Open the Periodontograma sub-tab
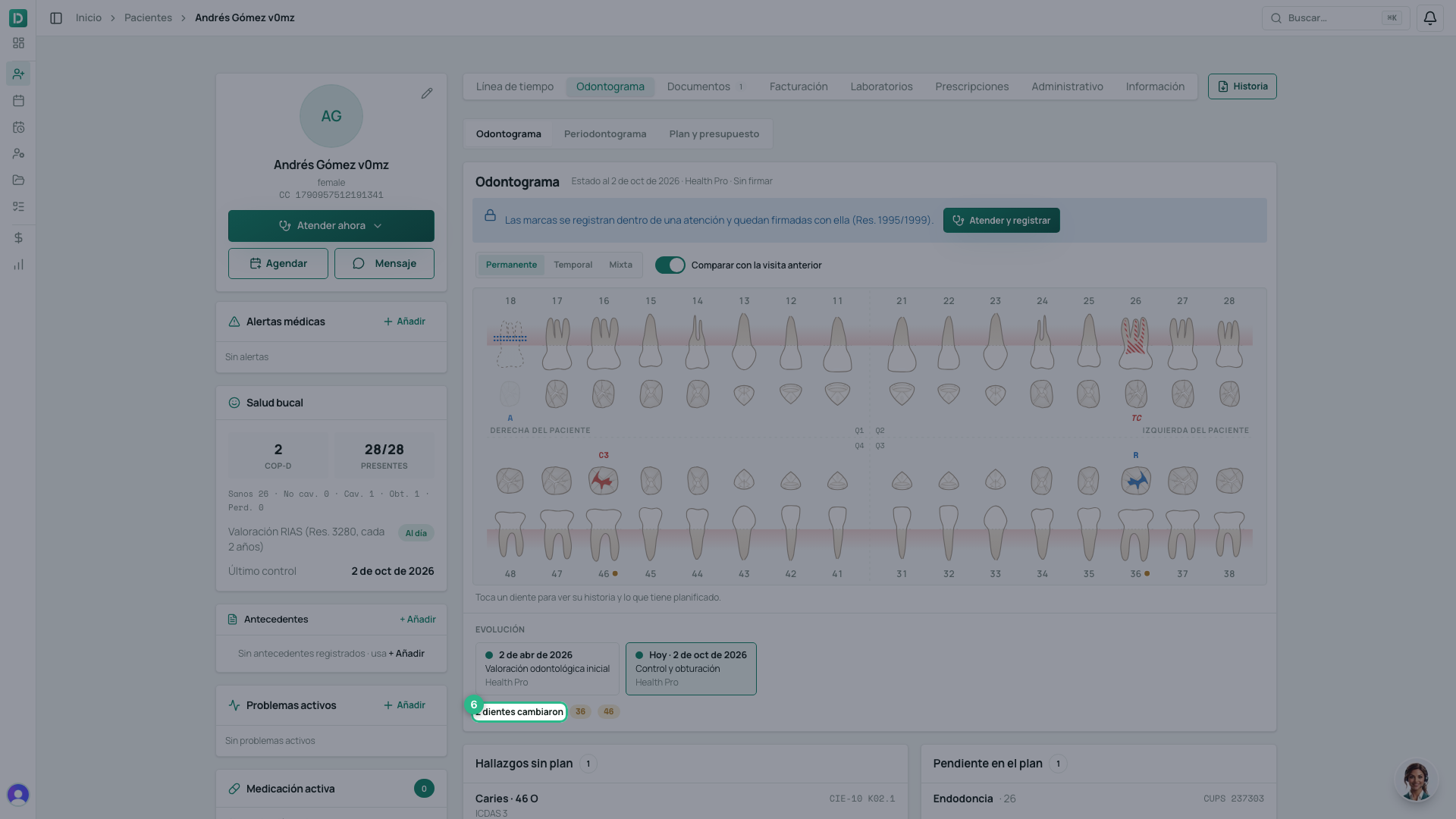The height and width of the screenshot is (819, 1456). (x=605, y=134)
